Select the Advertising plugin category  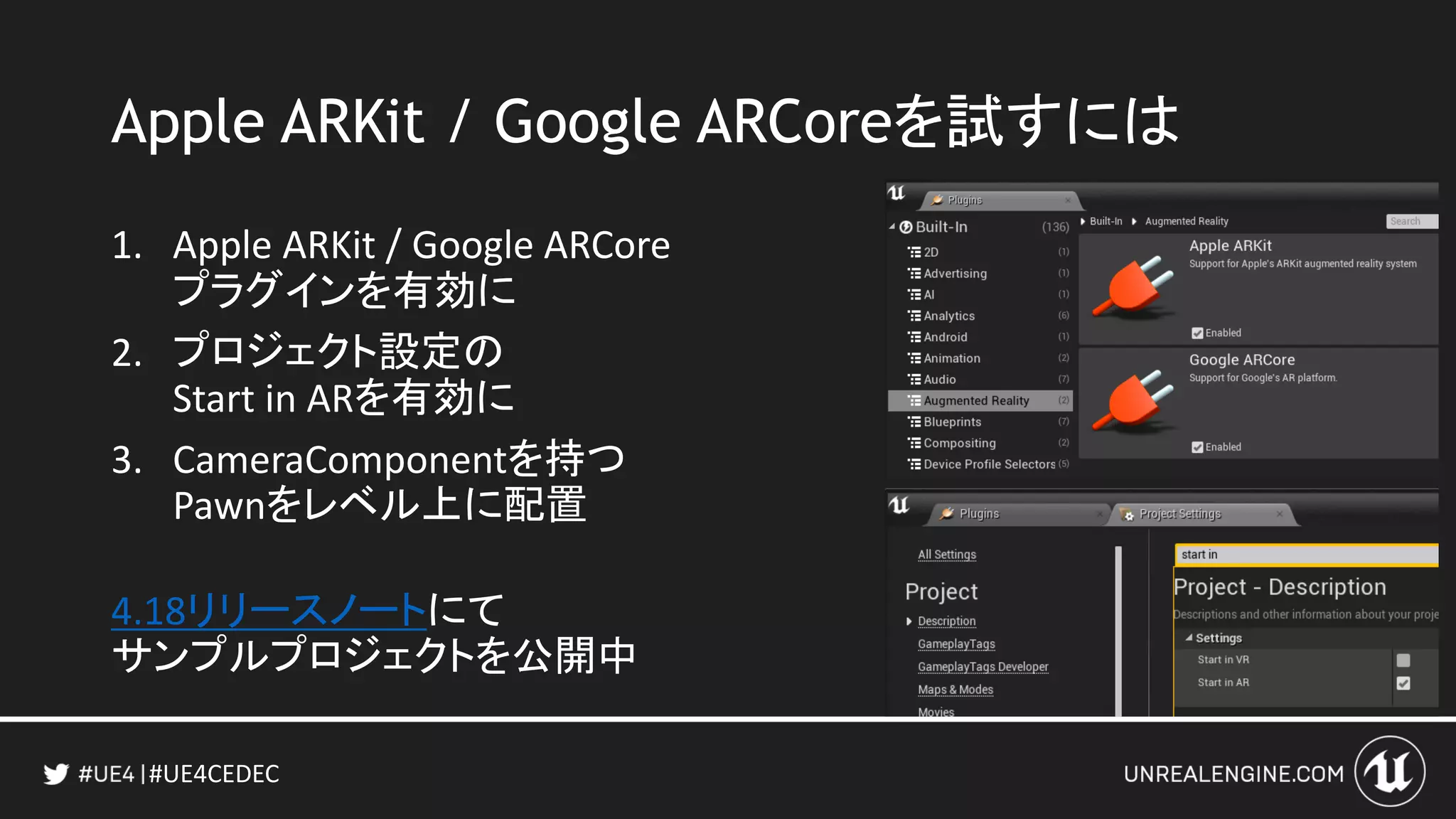980,273
